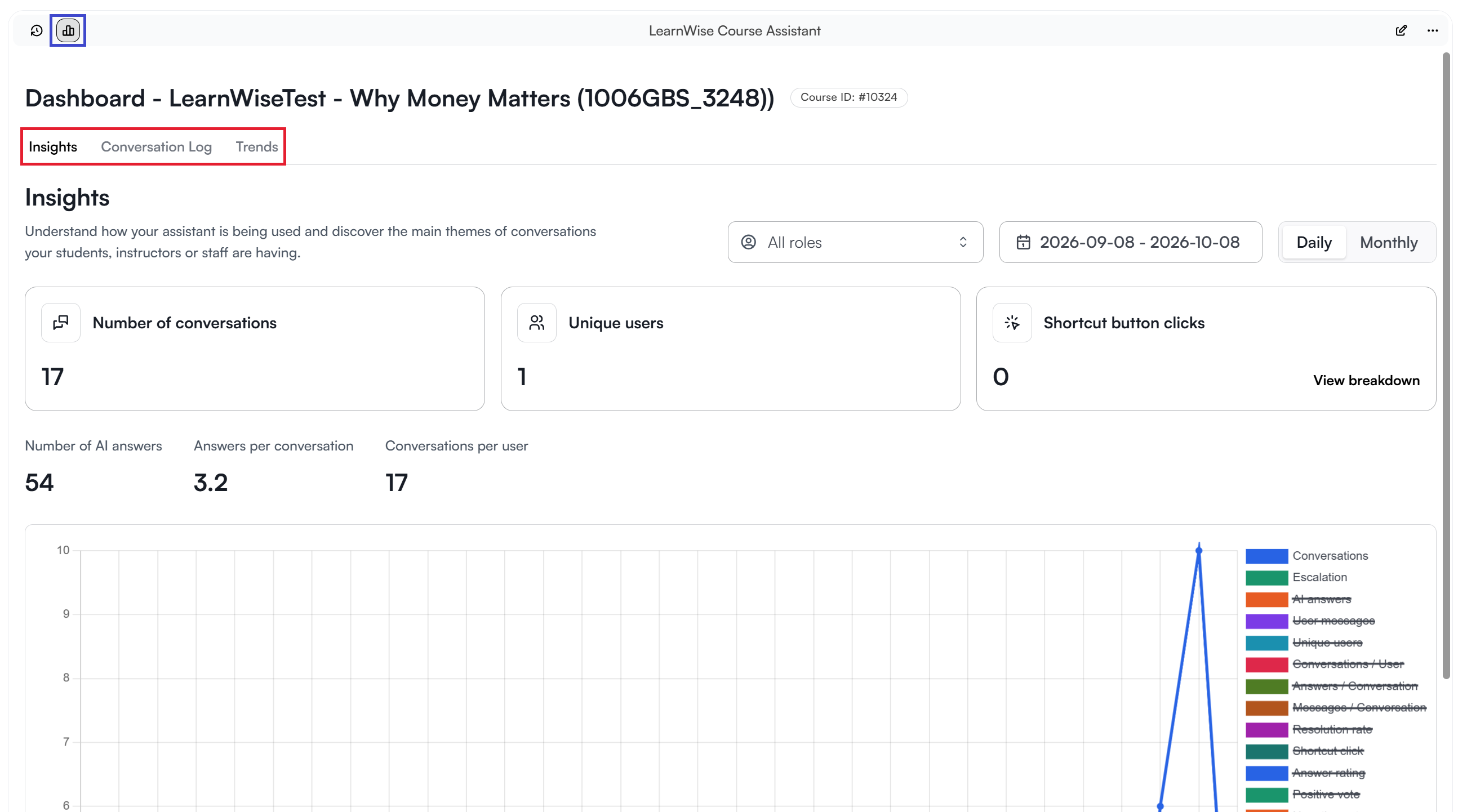Click the user circle icon in roles selector
Viewport: 1458px width, 812px height.
point(748,242)
